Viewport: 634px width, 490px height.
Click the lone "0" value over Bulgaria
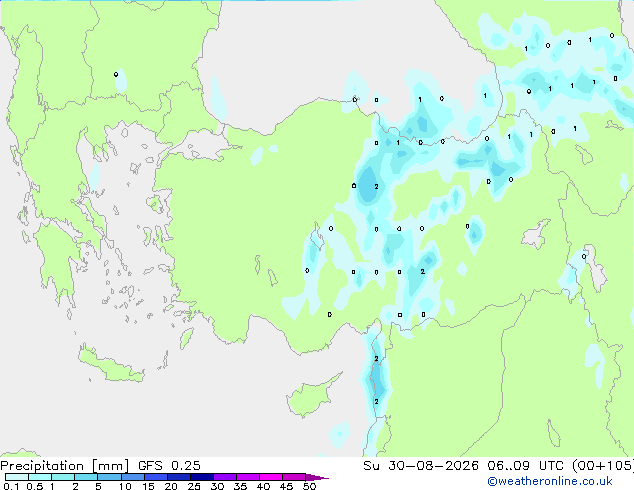click(116, 74)
